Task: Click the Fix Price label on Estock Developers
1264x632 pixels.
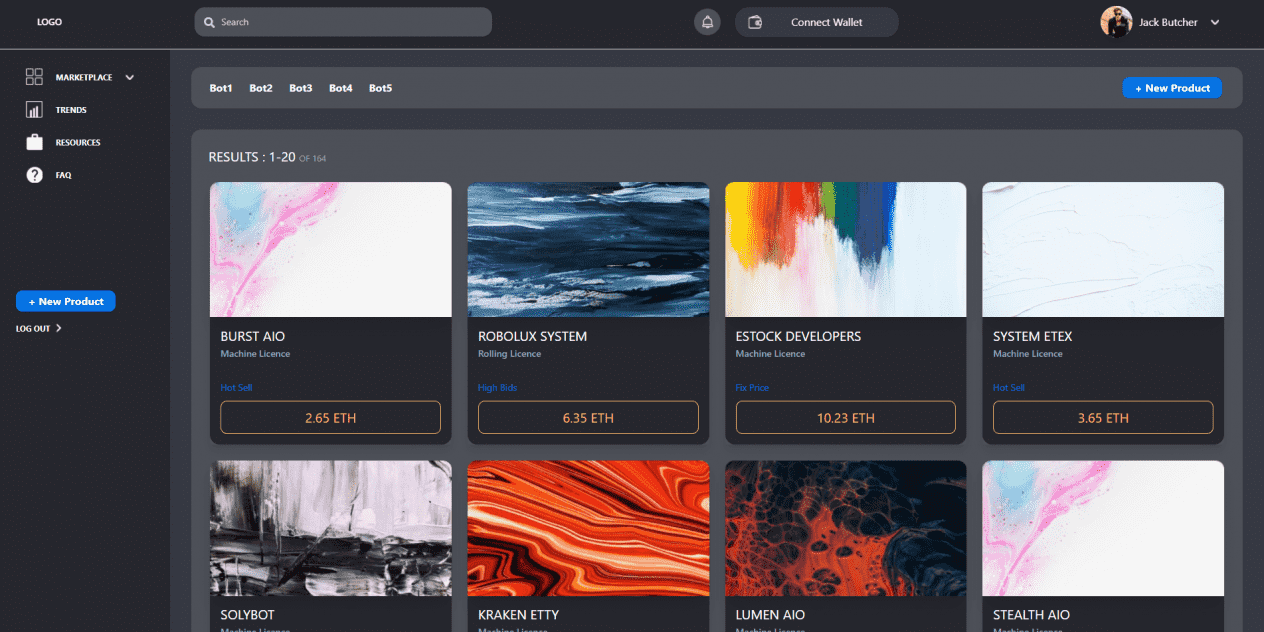Action: 753,388
